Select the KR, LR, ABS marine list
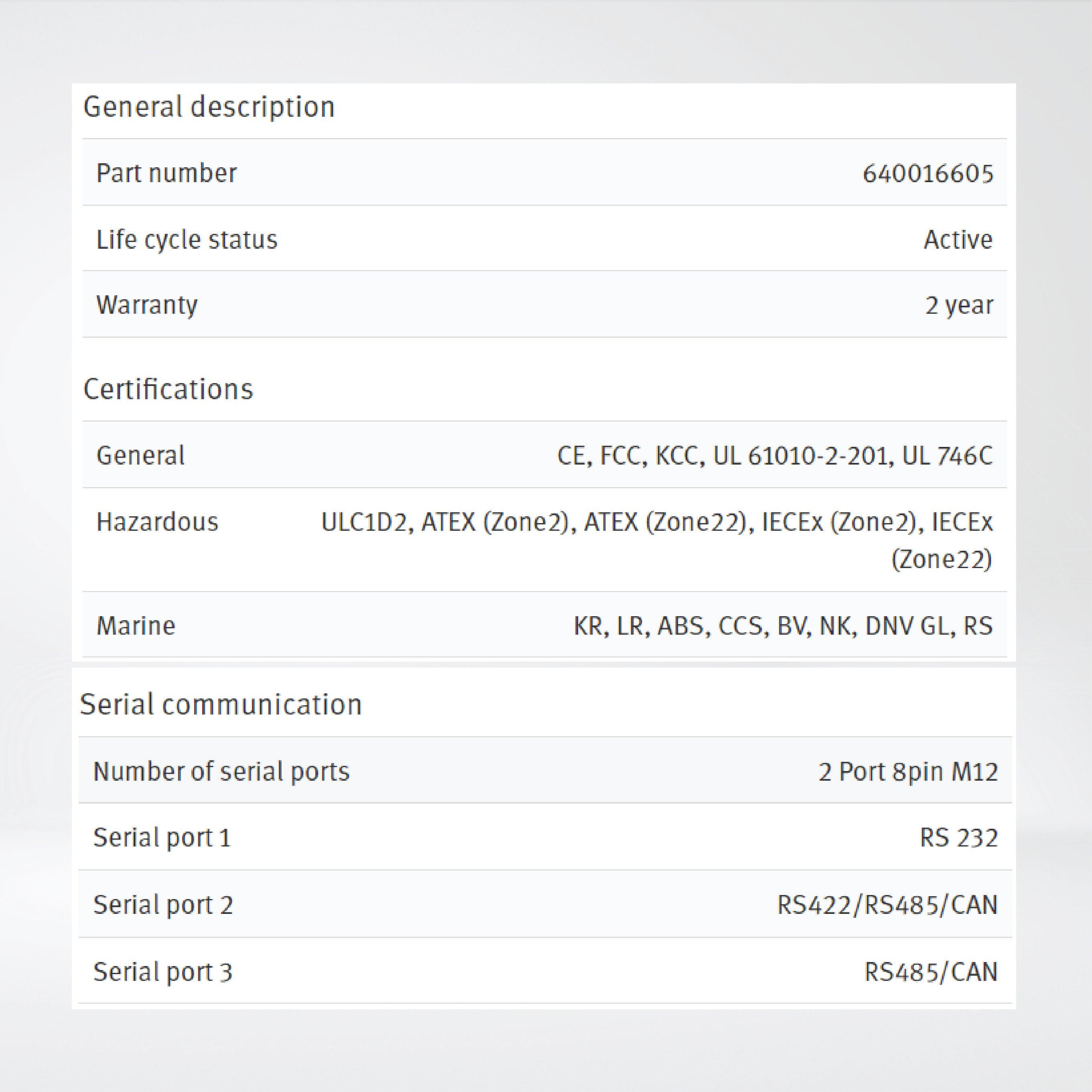 tap(782, 626)
